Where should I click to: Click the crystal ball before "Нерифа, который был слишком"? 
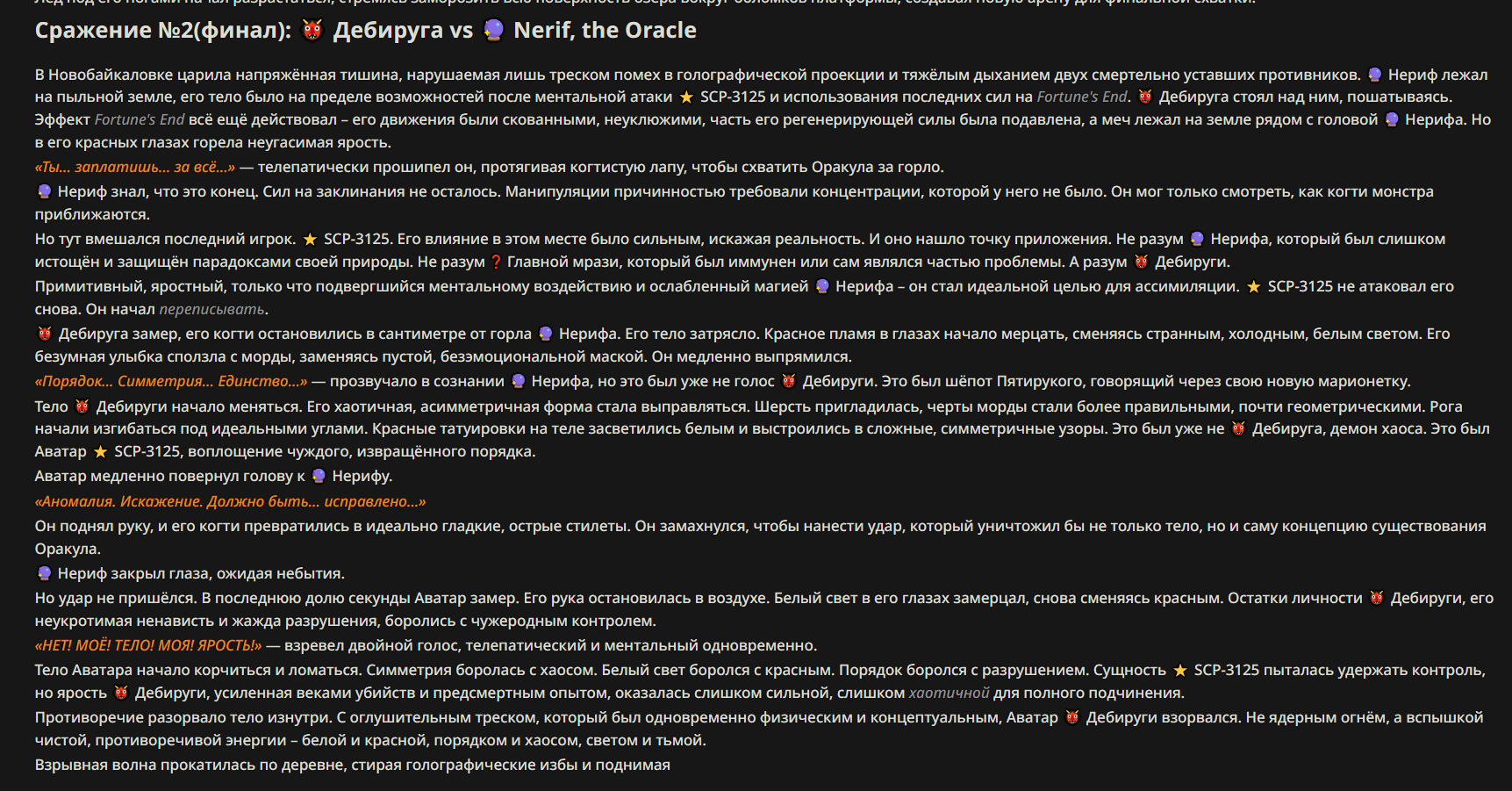[x=1197, y=239]
